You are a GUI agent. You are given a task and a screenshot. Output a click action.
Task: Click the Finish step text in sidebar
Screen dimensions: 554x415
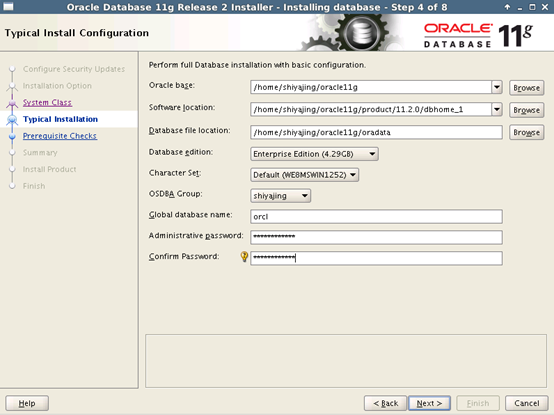(34, 186)
